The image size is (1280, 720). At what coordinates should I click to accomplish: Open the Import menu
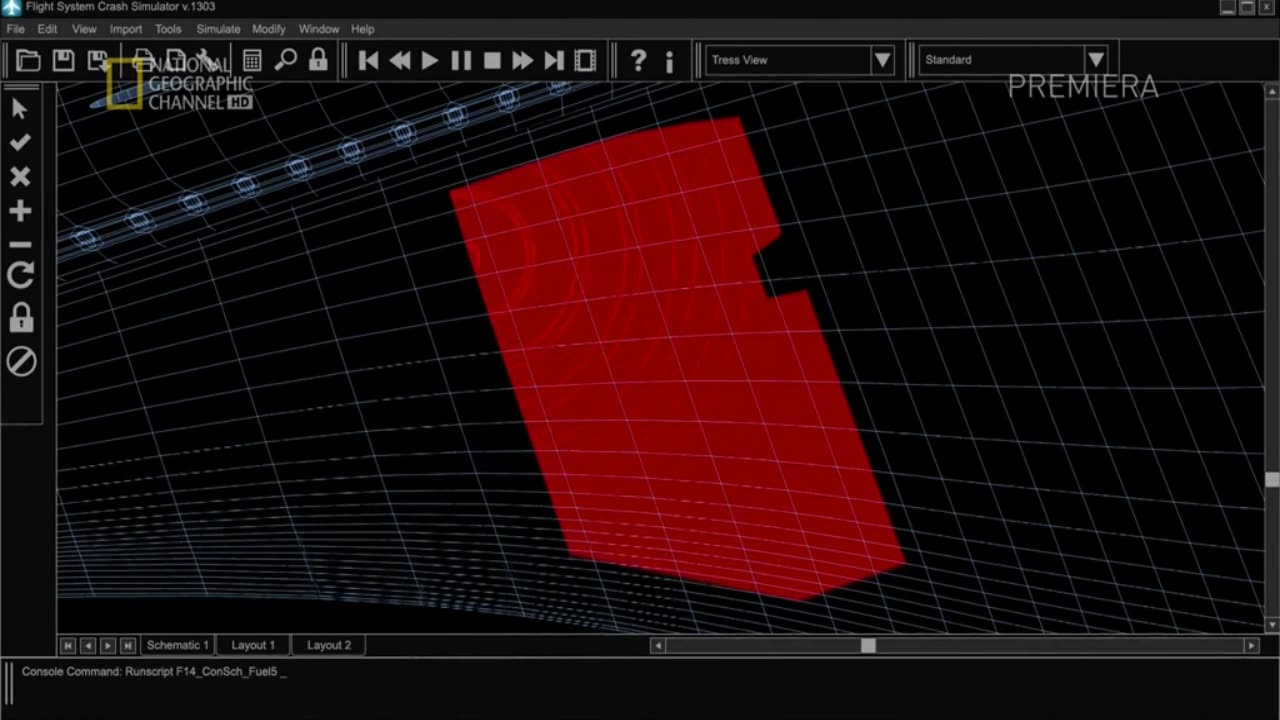pyautogui.click(x=126, y=29)
